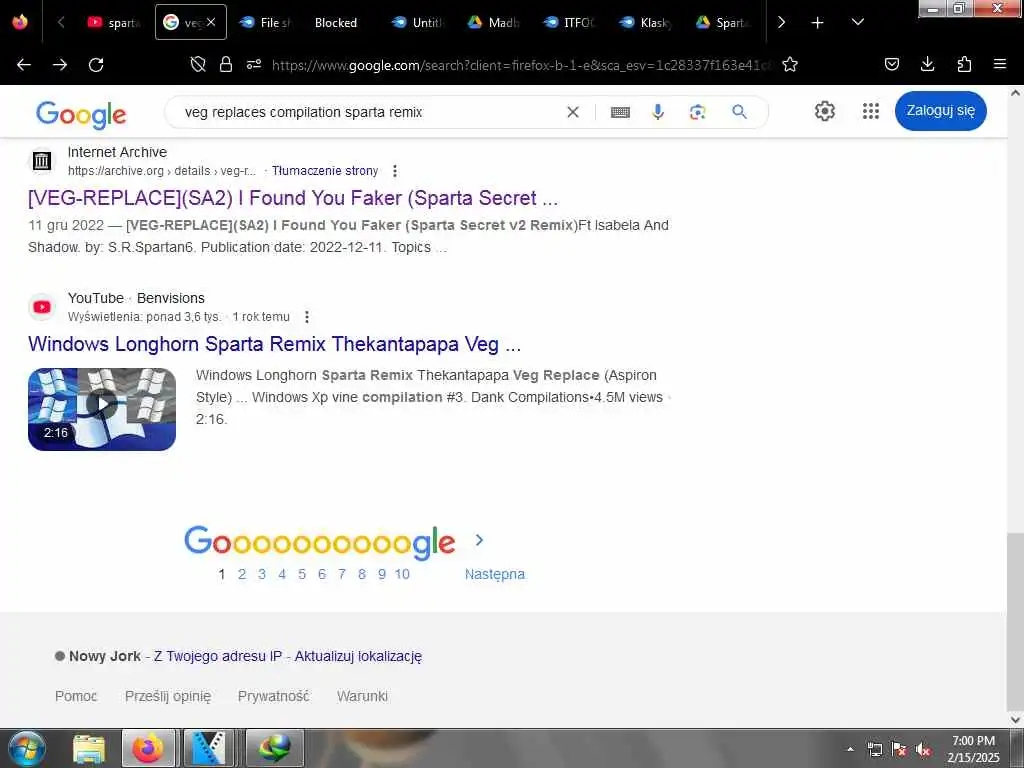Open the video editor taskbar icon
1024x768 pixels.
(208, 748)
